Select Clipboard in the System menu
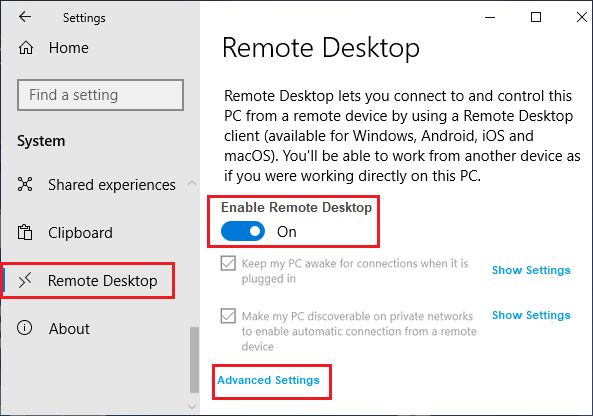Viewport: 593px width, 416px height. tap(80, 233)
